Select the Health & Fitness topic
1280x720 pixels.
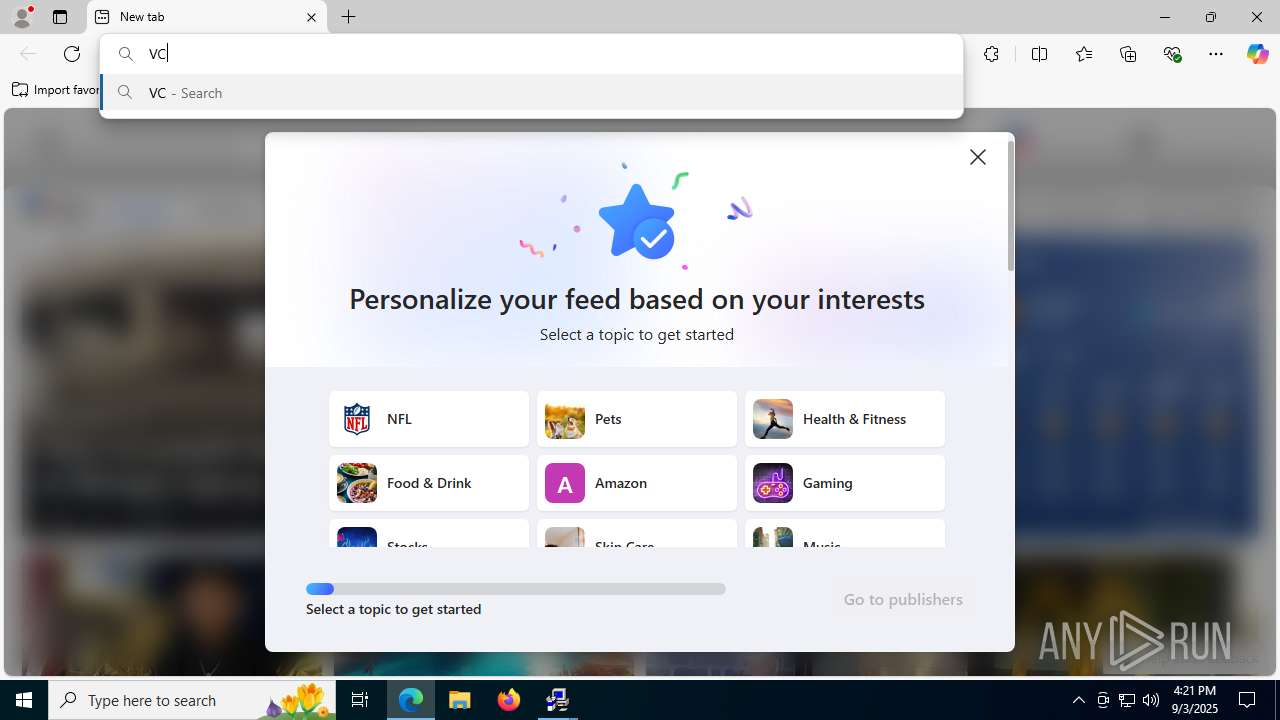(x=845, y=419)
